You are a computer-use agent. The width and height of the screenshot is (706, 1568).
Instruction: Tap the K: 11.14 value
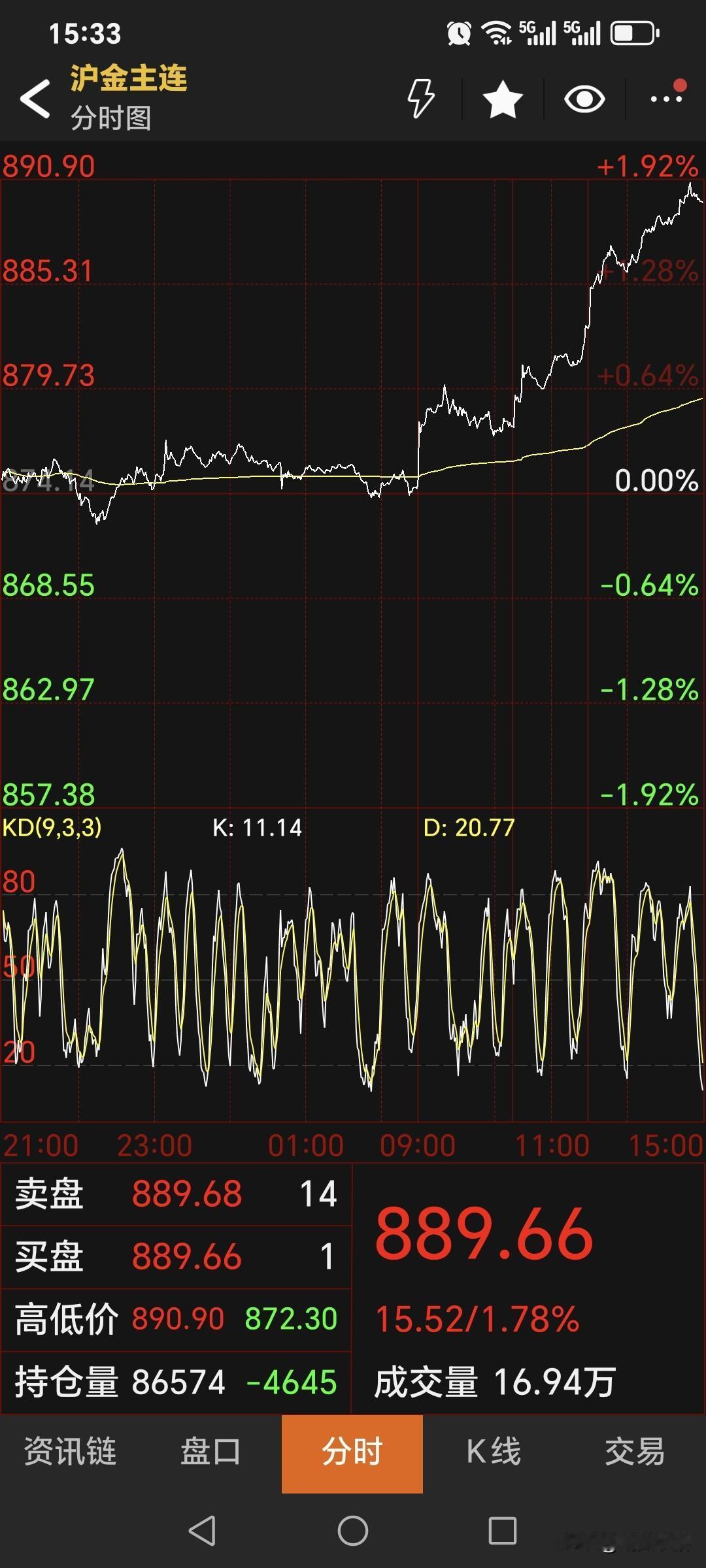point(258,828)
